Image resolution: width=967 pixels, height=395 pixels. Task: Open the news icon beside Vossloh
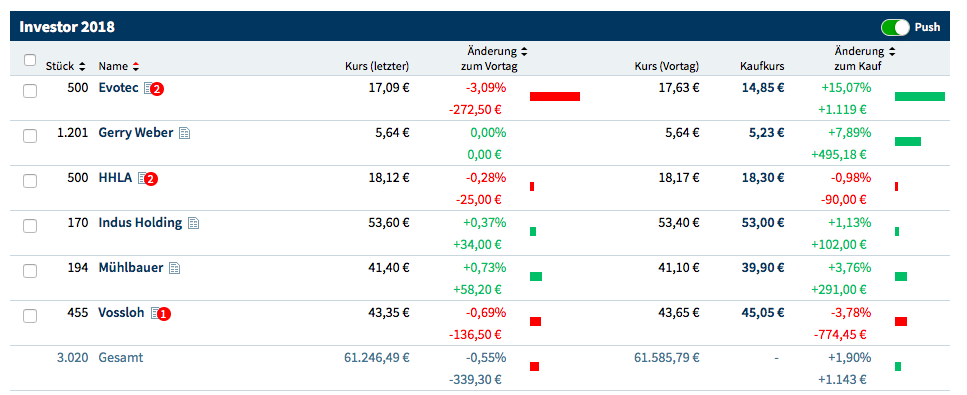tap(155, 313)
